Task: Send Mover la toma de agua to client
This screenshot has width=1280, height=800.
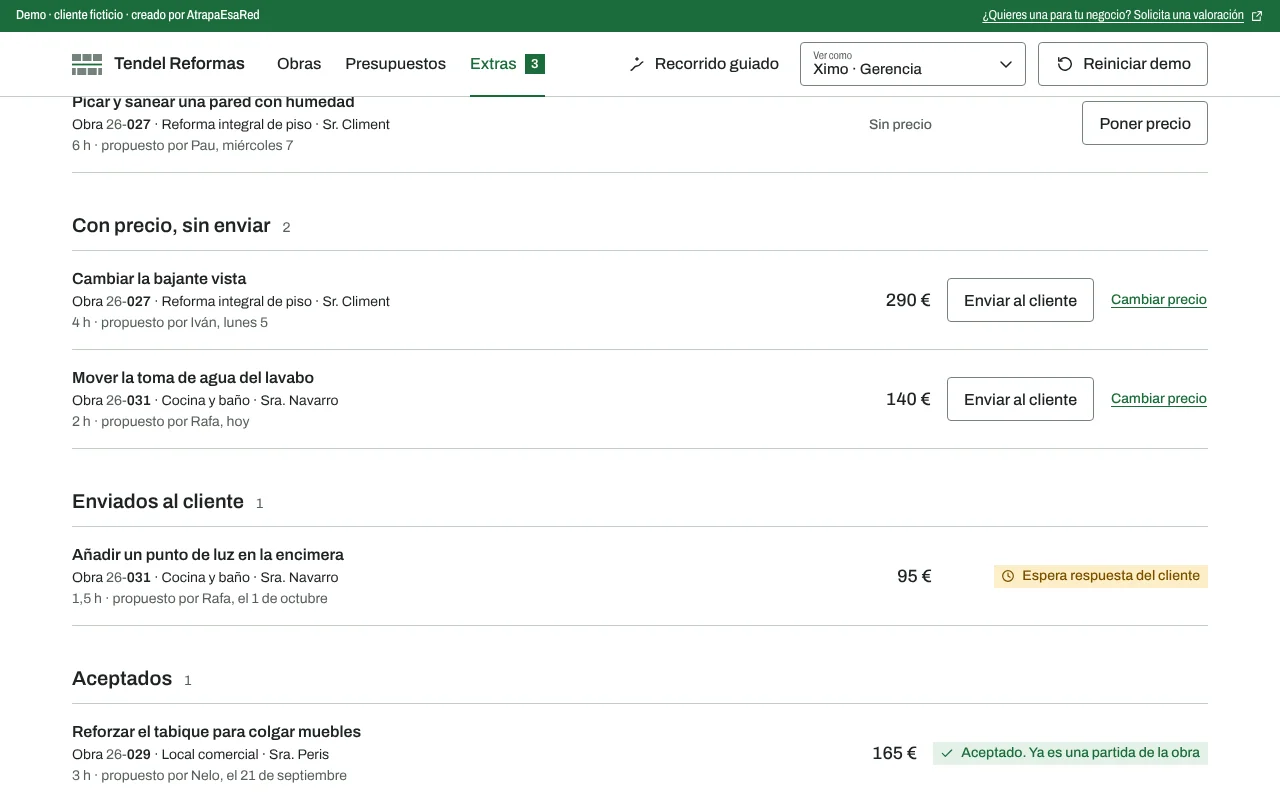Action: click(x=1020, y=399)
